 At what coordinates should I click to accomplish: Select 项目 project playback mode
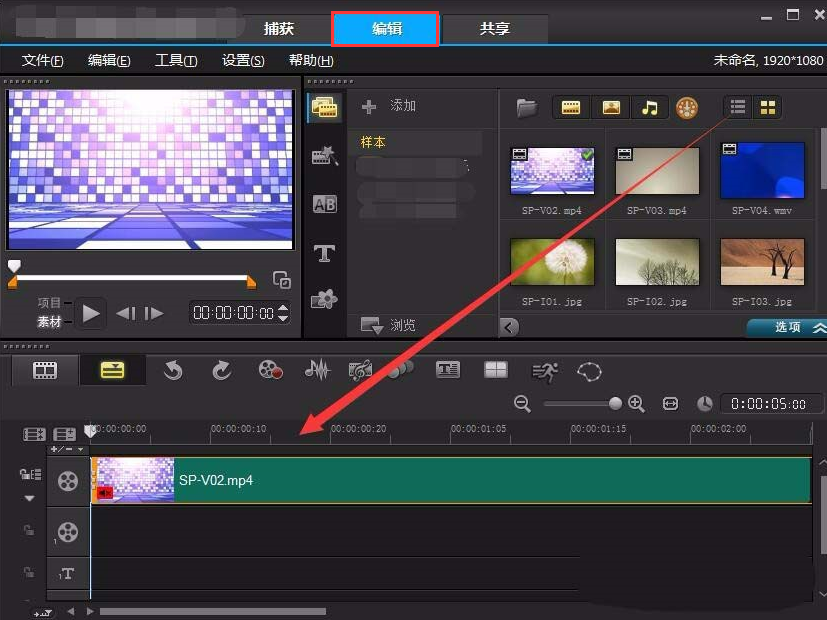pyautogui.click(x=50, y=303)
